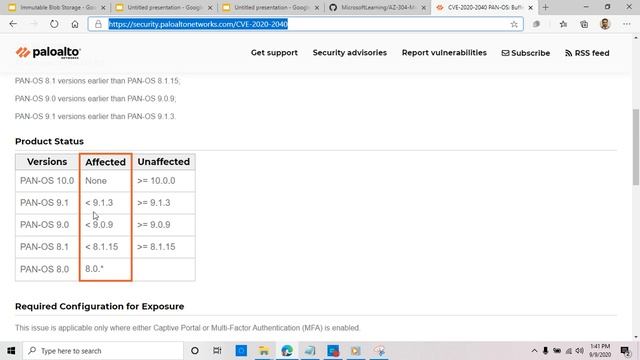Open Microsoft Edge from the taskbar

pos(287,351)
